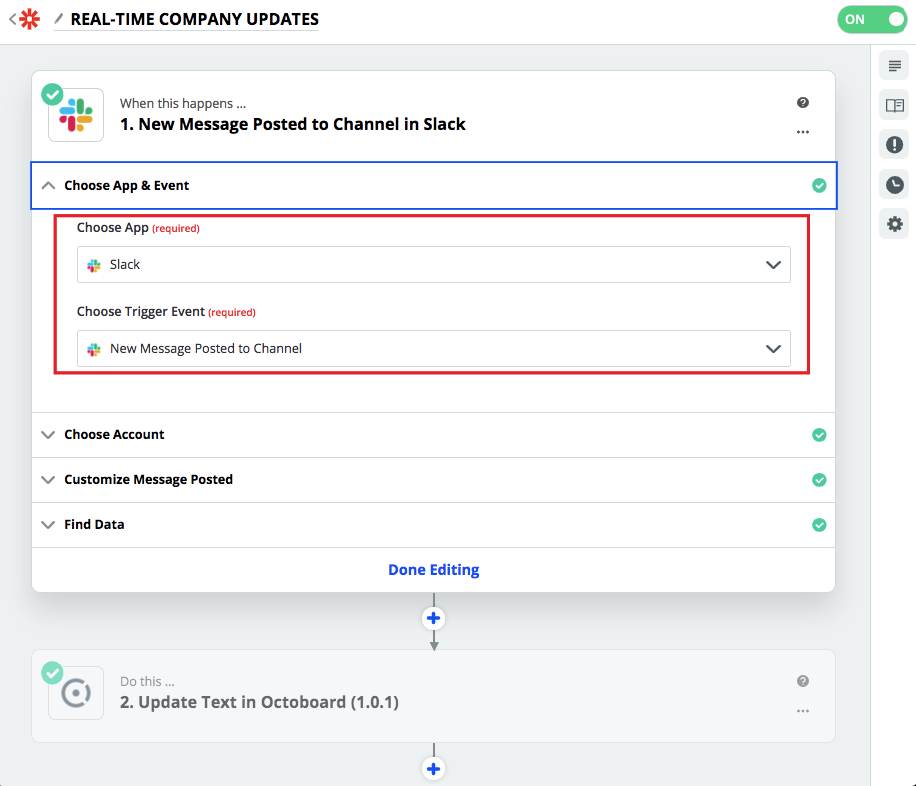Collapse the Choose App & Event section

433,185
